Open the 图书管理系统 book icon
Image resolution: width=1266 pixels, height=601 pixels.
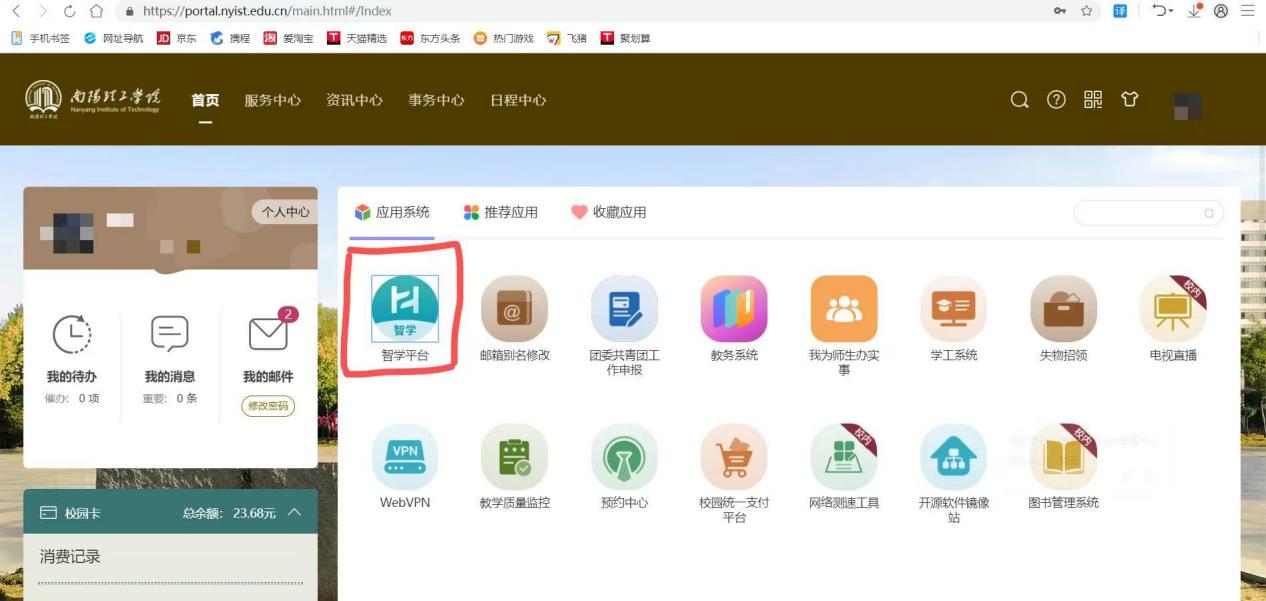tap(1063, 457)
